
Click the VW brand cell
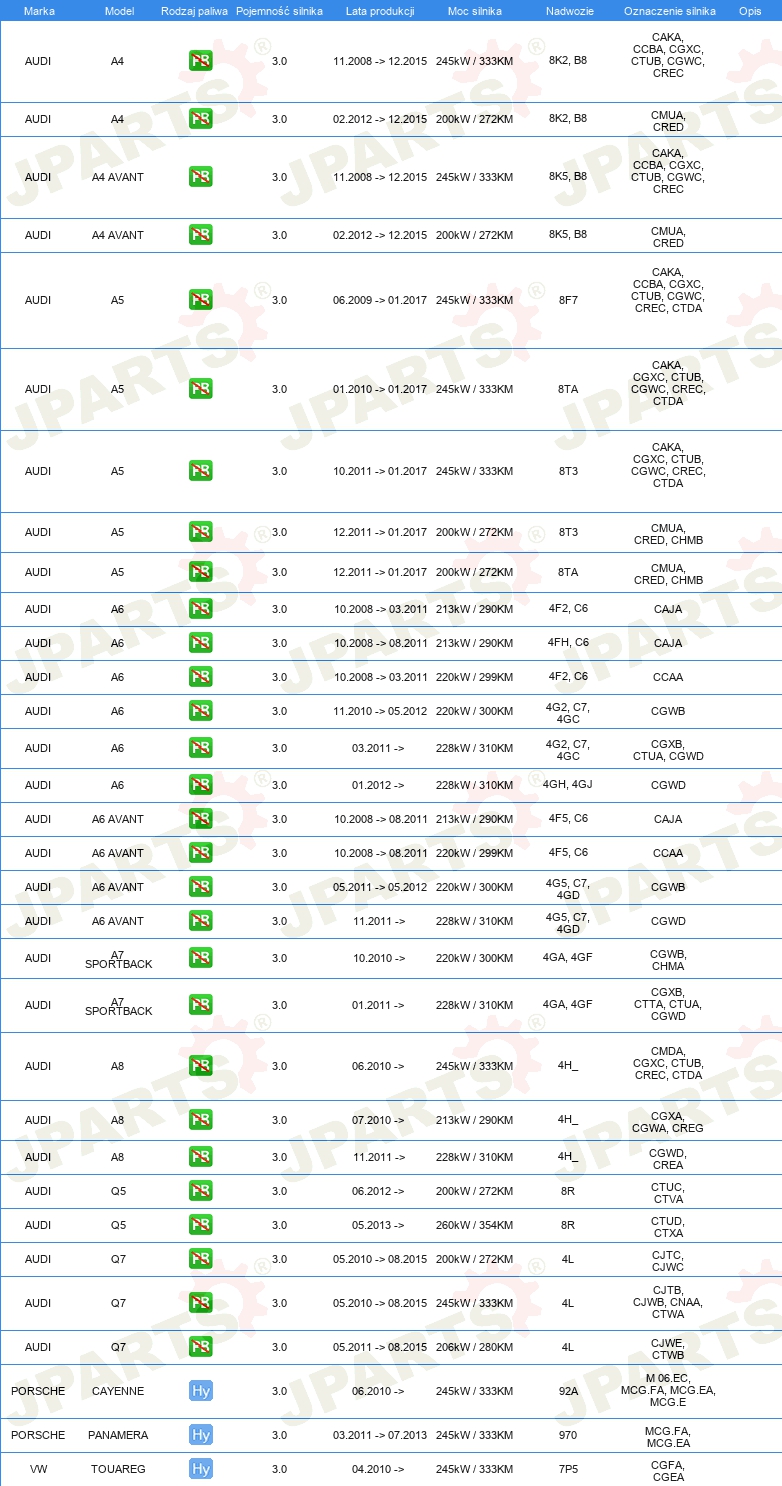pos(38,1469)
